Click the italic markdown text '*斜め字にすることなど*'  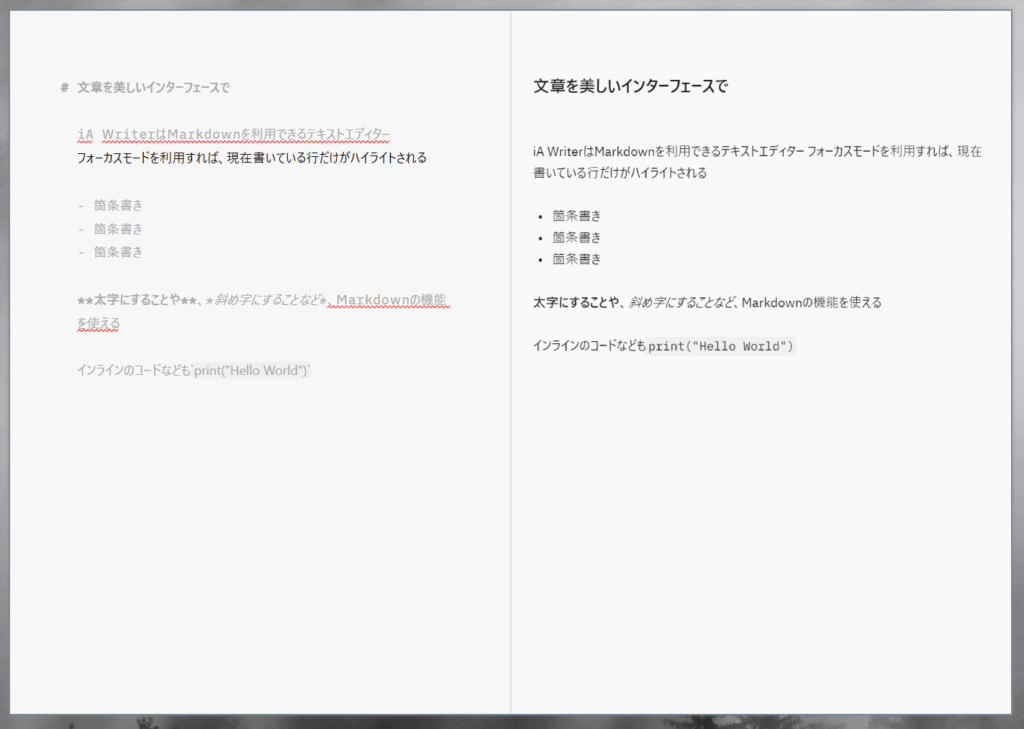tap(266, 300)
